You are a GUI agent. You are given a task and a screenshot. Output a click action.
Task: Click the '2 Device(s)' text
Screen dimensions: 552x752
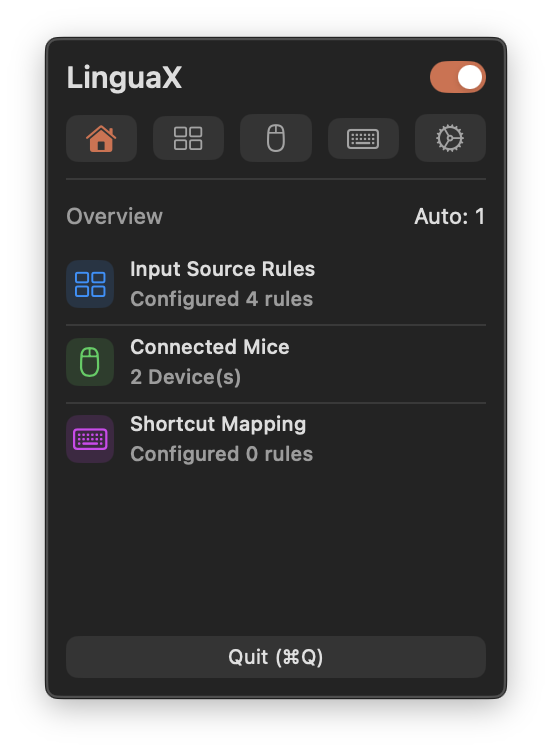(186, 377)
